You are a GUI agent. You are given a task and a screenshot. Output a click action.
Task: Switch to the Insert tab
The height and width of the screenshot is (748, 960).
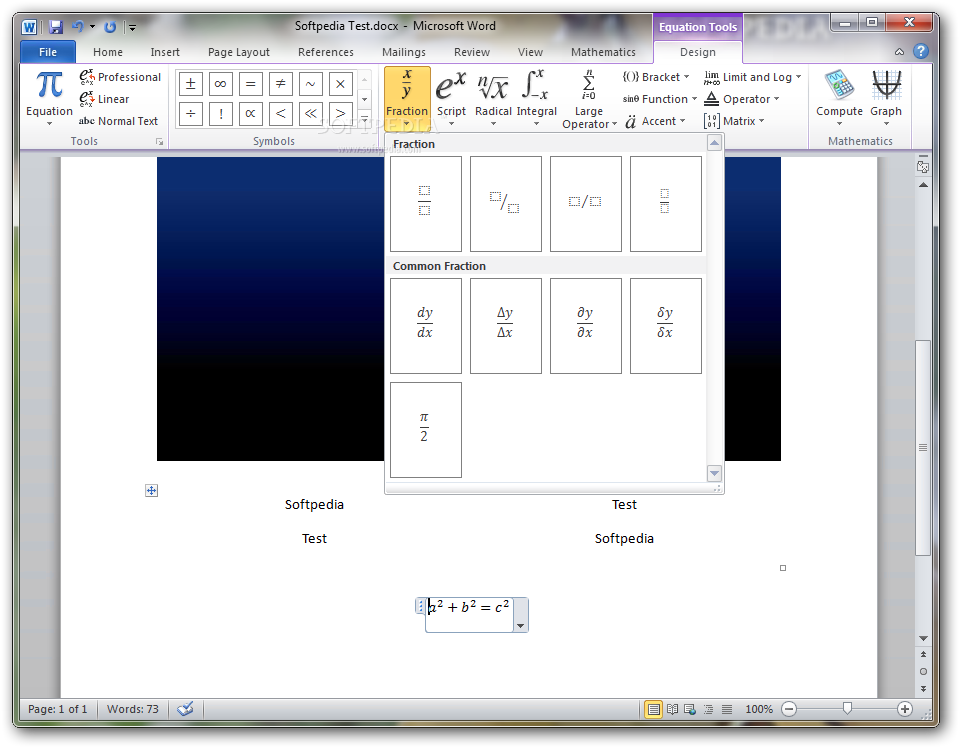(x=165, y=52)
